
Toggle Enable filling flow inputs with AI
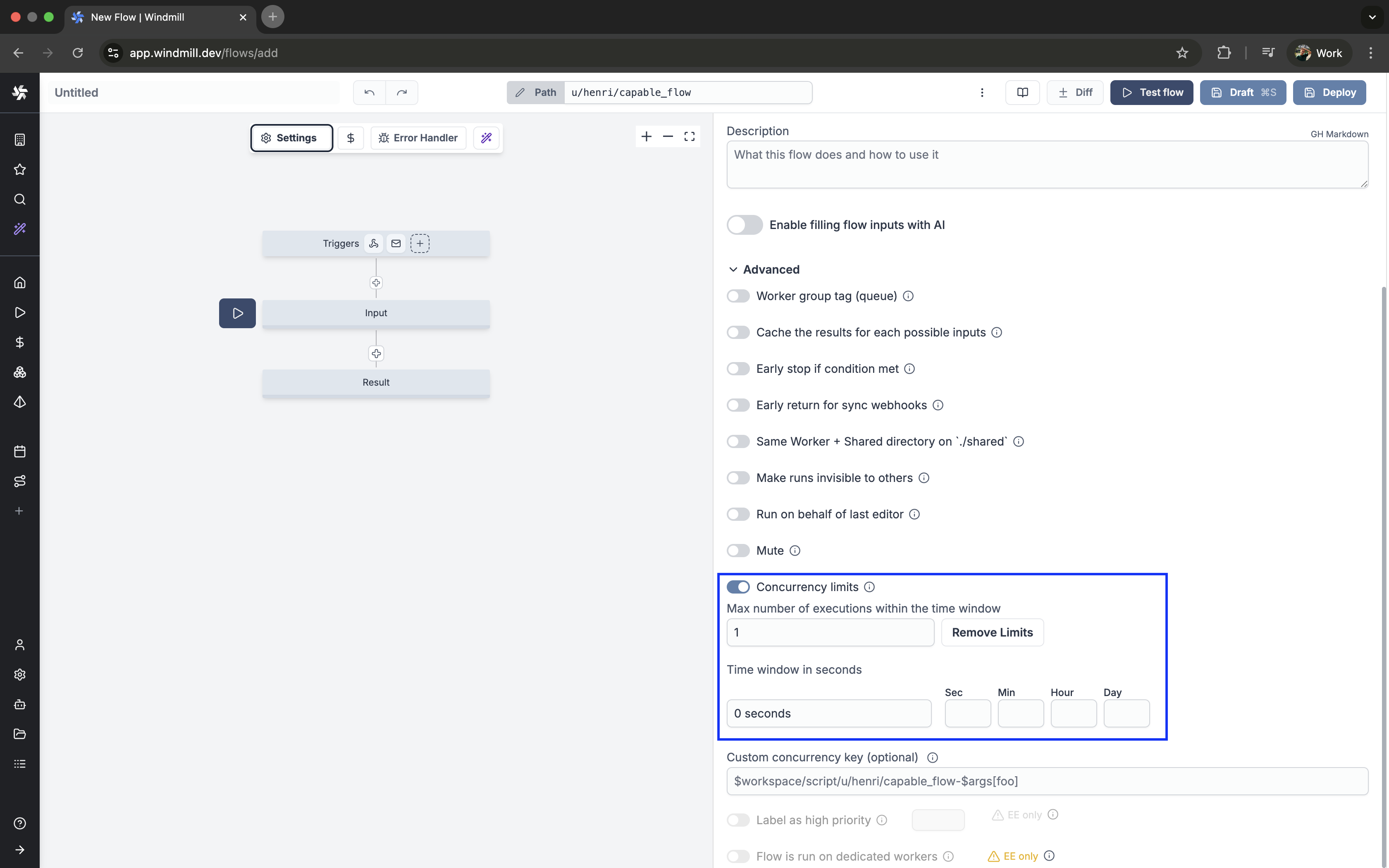(745, 225)
